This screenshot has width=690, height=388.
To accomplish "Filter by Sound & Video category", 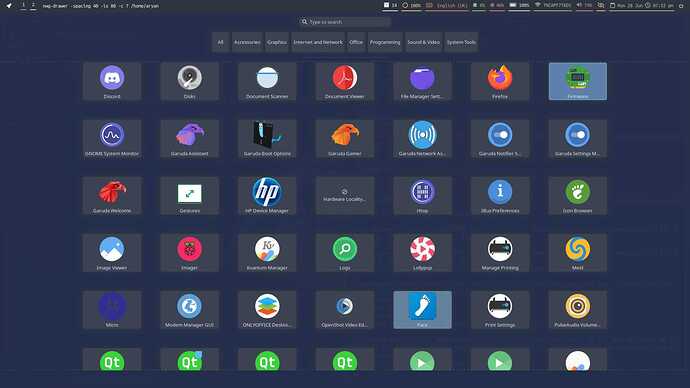I will tap(423, 42).
